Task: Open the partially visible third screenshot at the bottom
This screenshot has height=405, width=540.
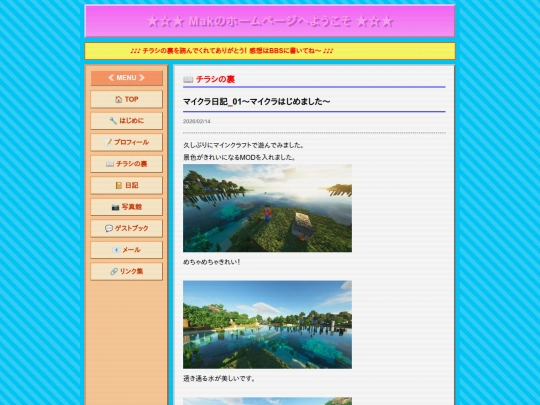Action: (268, 401)
